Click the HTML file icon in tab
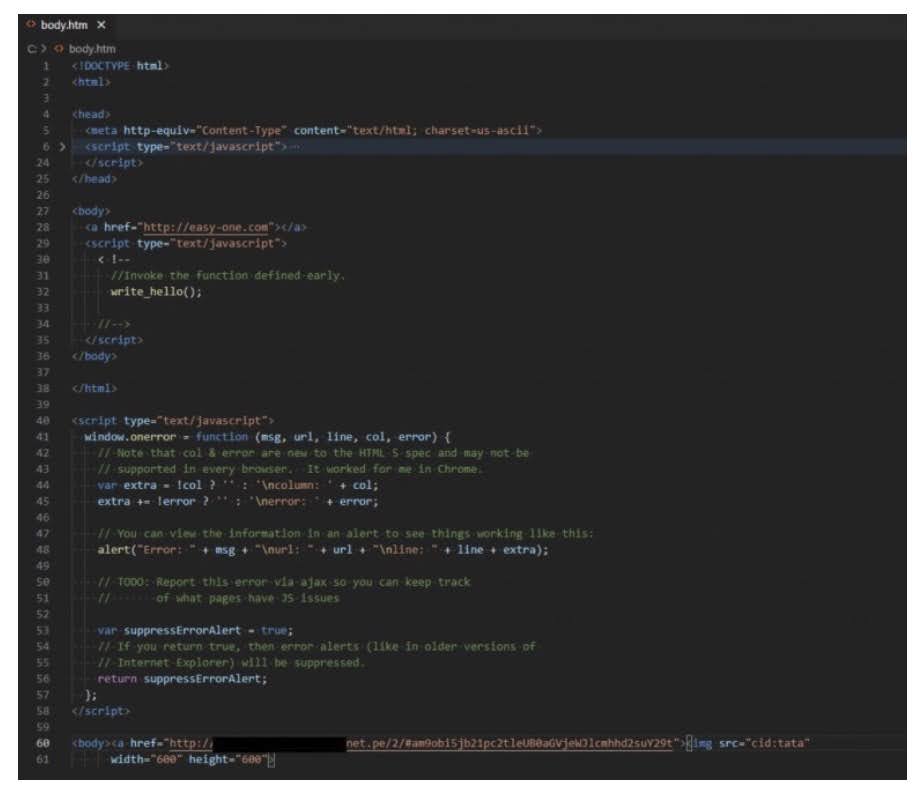Screen dimensions: 922x794 click(31, 25)
